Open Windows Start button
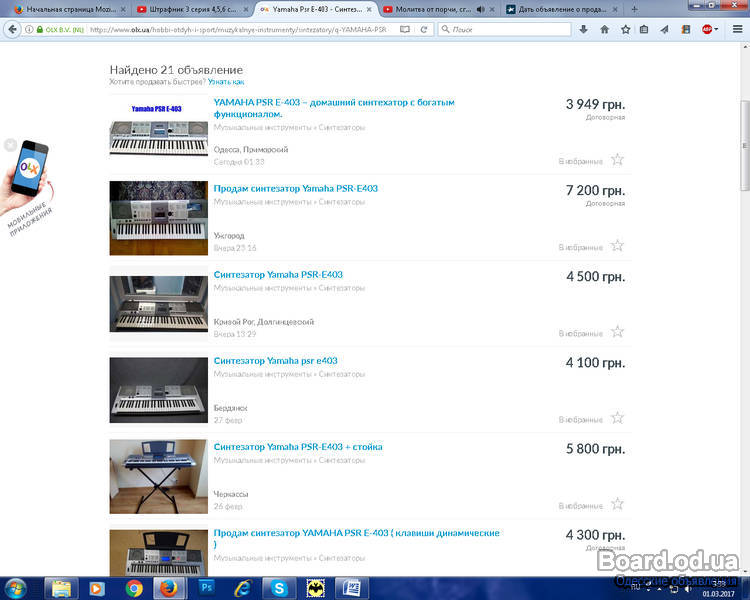Image resolution: width=750 pixels, height=600 pixels. [15, 589]
